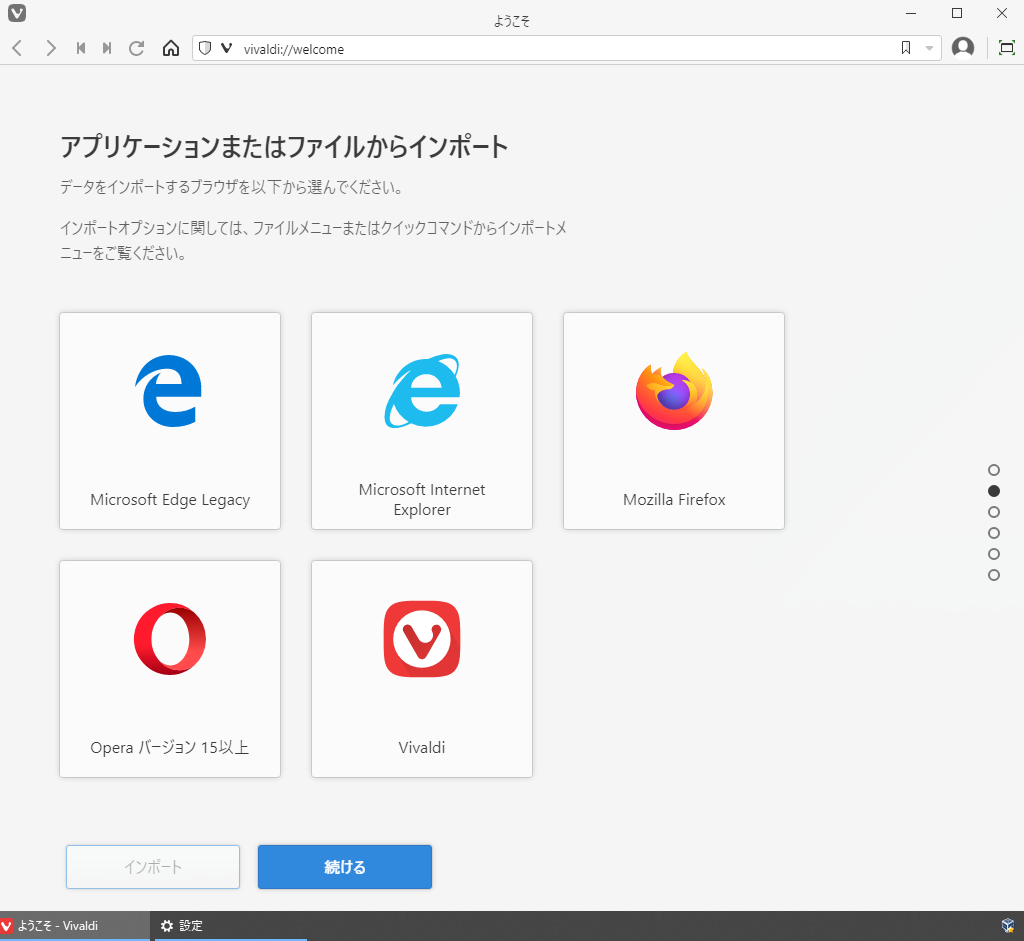Click the Vivaldi menu logo button

(16, 13)
